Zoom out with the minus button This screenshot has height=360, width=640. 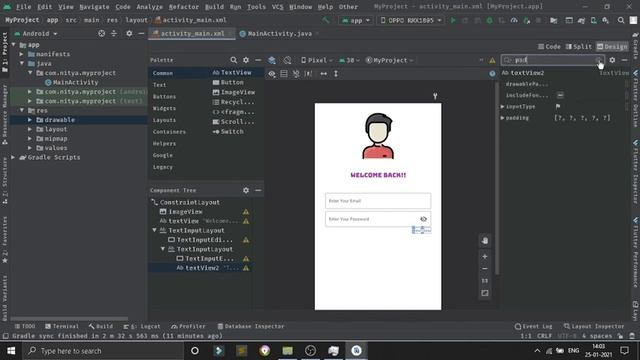[x=485, y=269]
